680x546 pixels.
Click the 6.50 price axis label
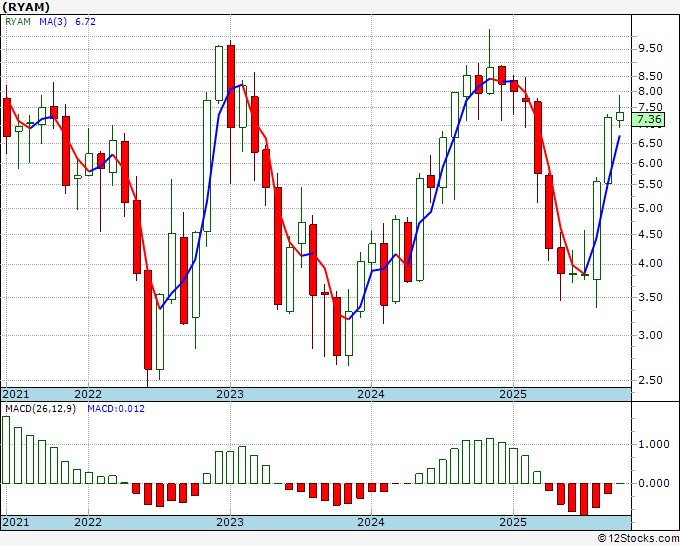coord(650,143)
